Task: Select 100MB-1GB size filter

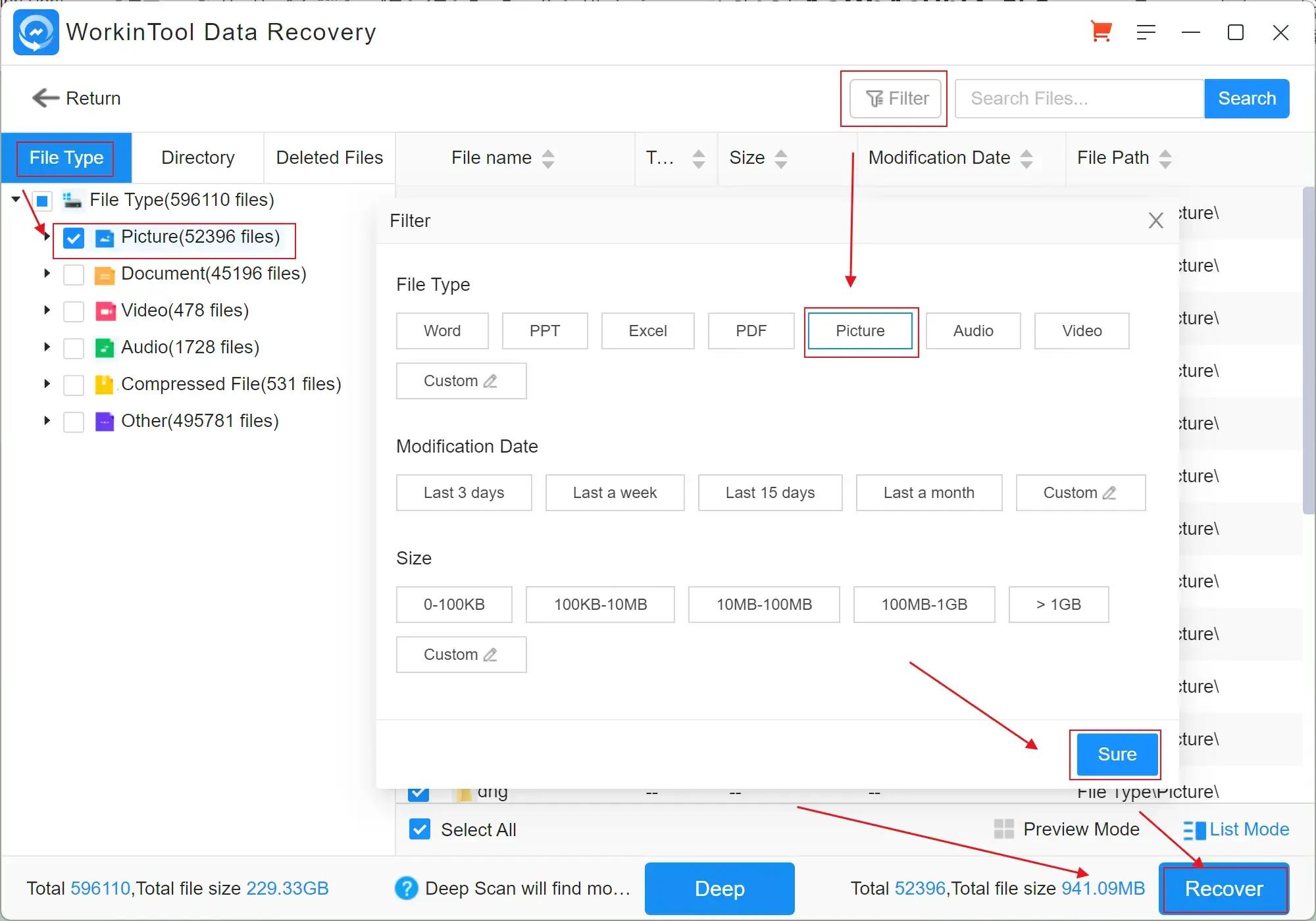Action: pyautogui.click(x=924, y=605)
